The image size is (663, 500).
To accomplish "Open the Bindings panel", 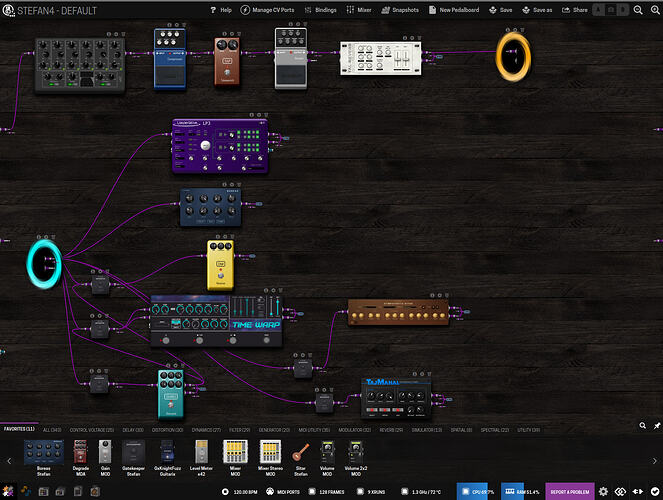I will [x=321, y=10].
